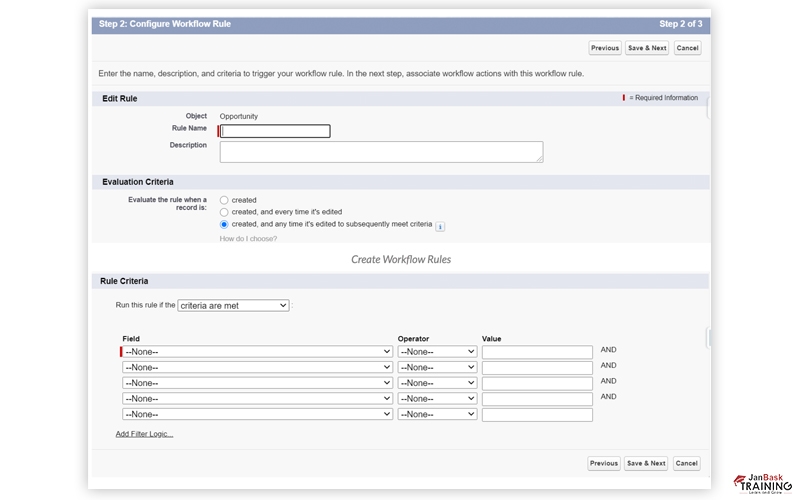Click the first Value text field
The height and width of the screenshot is (500, 800).
[537, 352]
